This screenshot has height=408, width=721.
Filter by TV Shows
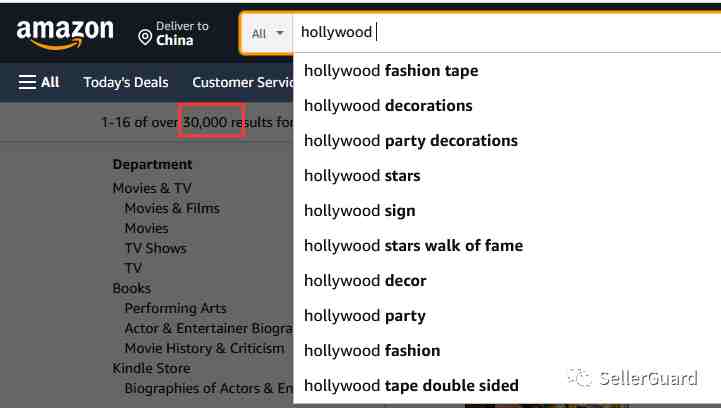[x=155, y=248]
